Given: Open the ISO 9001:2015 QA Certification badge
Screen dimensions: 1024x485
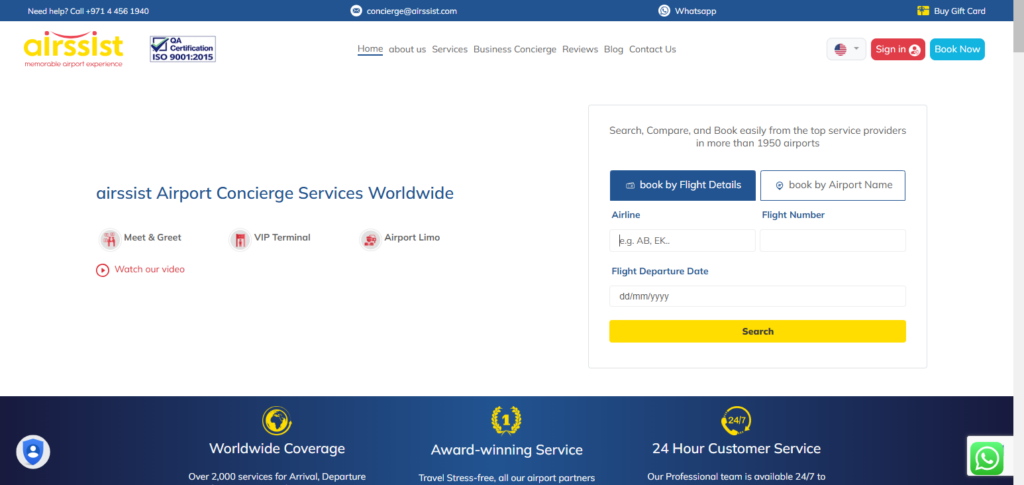Looking at the screenshot, I should pos(183,49).
